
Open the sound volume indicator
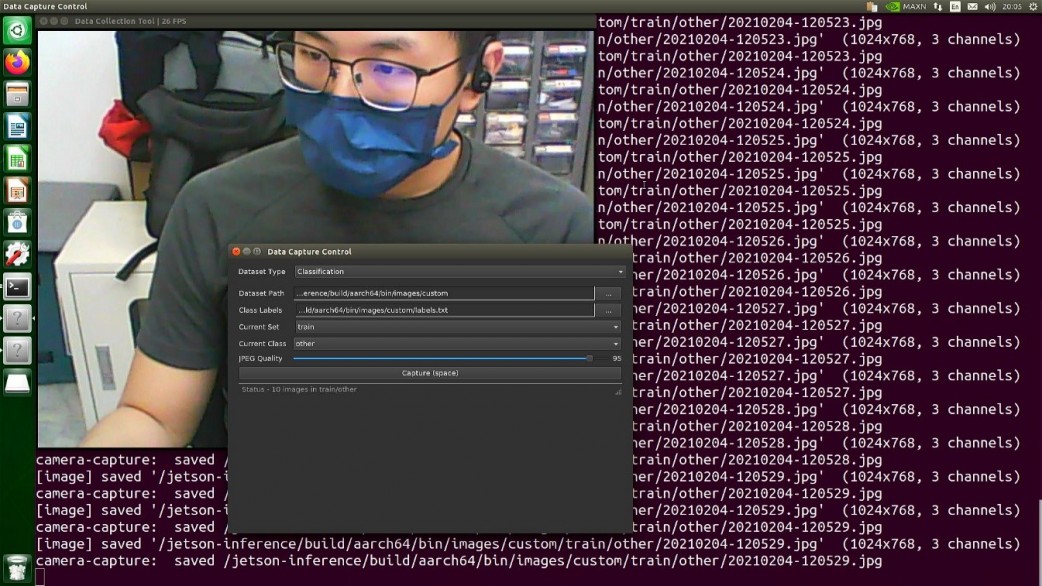coord(990,6)
